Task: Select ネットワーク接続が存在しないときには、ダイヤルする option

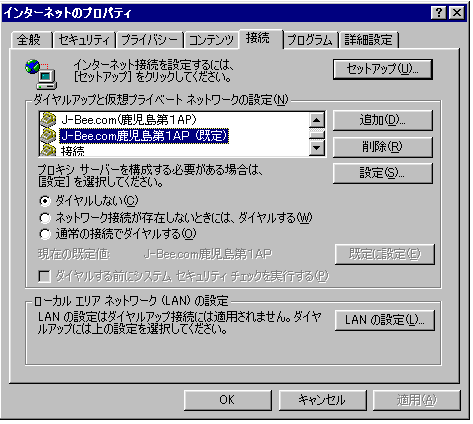Action: coord(45,218)
